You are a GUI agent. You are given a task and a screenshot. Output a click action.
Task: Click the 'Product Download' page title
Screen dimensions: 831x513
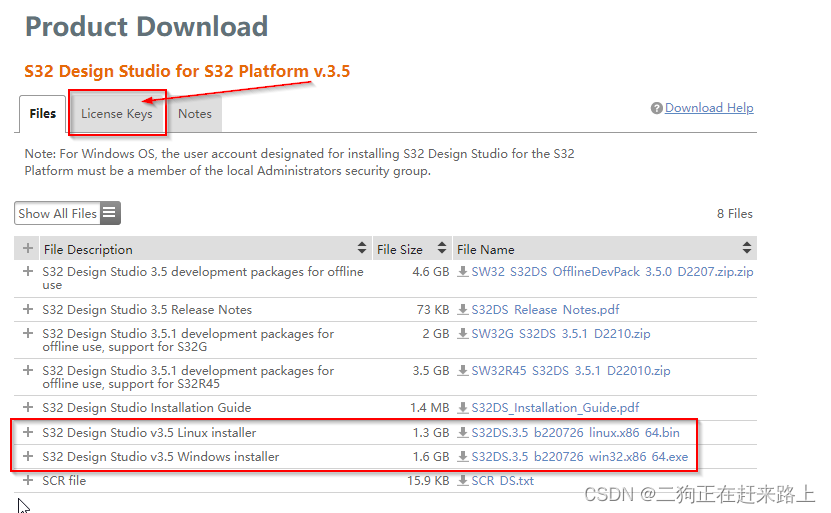coord(147,26)
